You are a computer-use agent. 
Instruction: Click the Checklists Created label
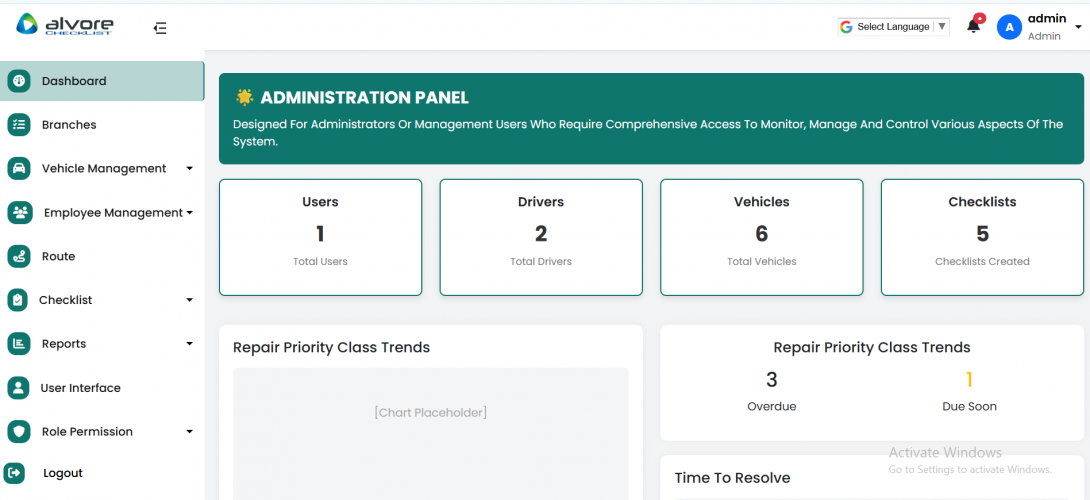(x=982, y=261)
